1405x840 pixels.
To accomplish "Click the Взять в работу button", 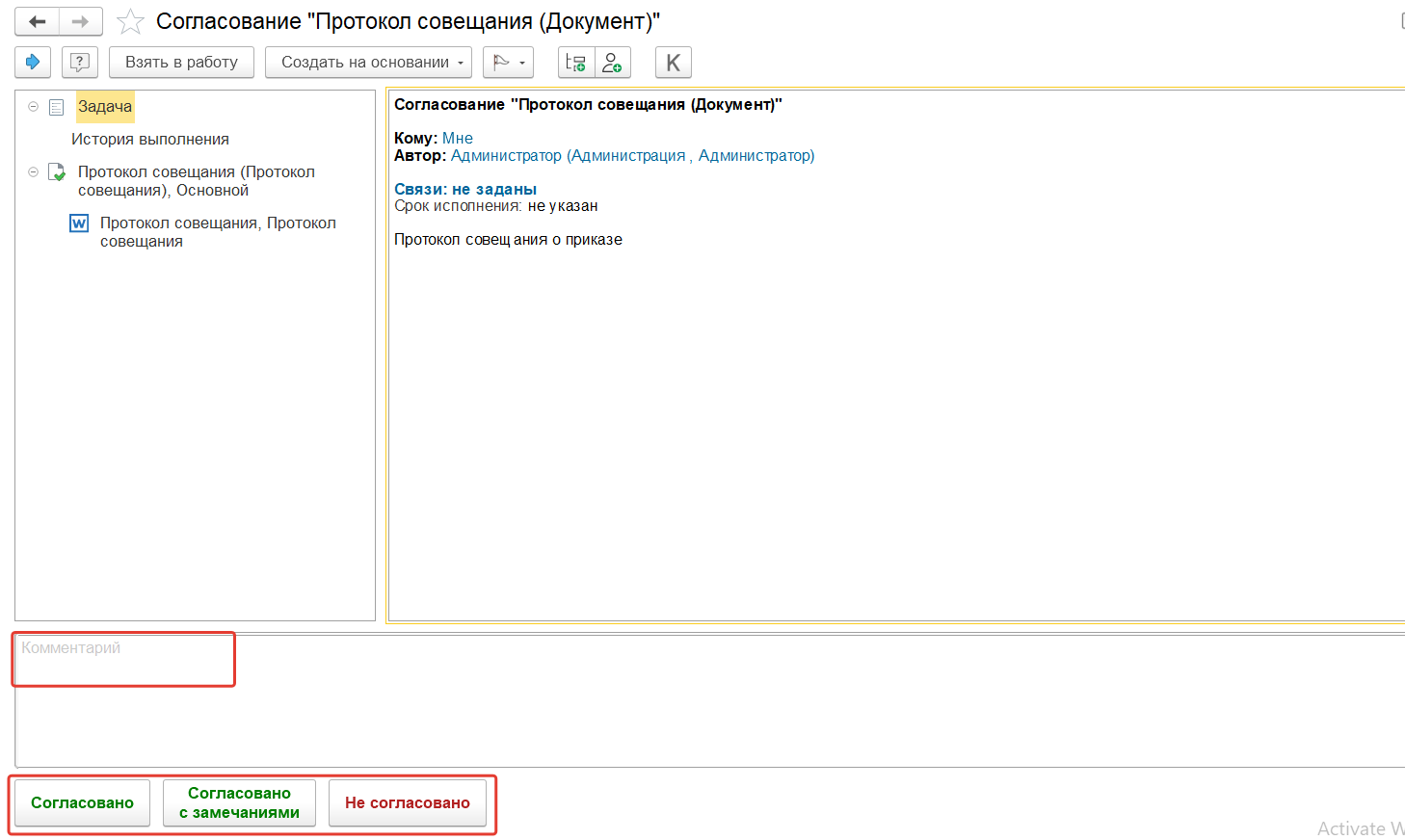I will click(x=181, y=63).
